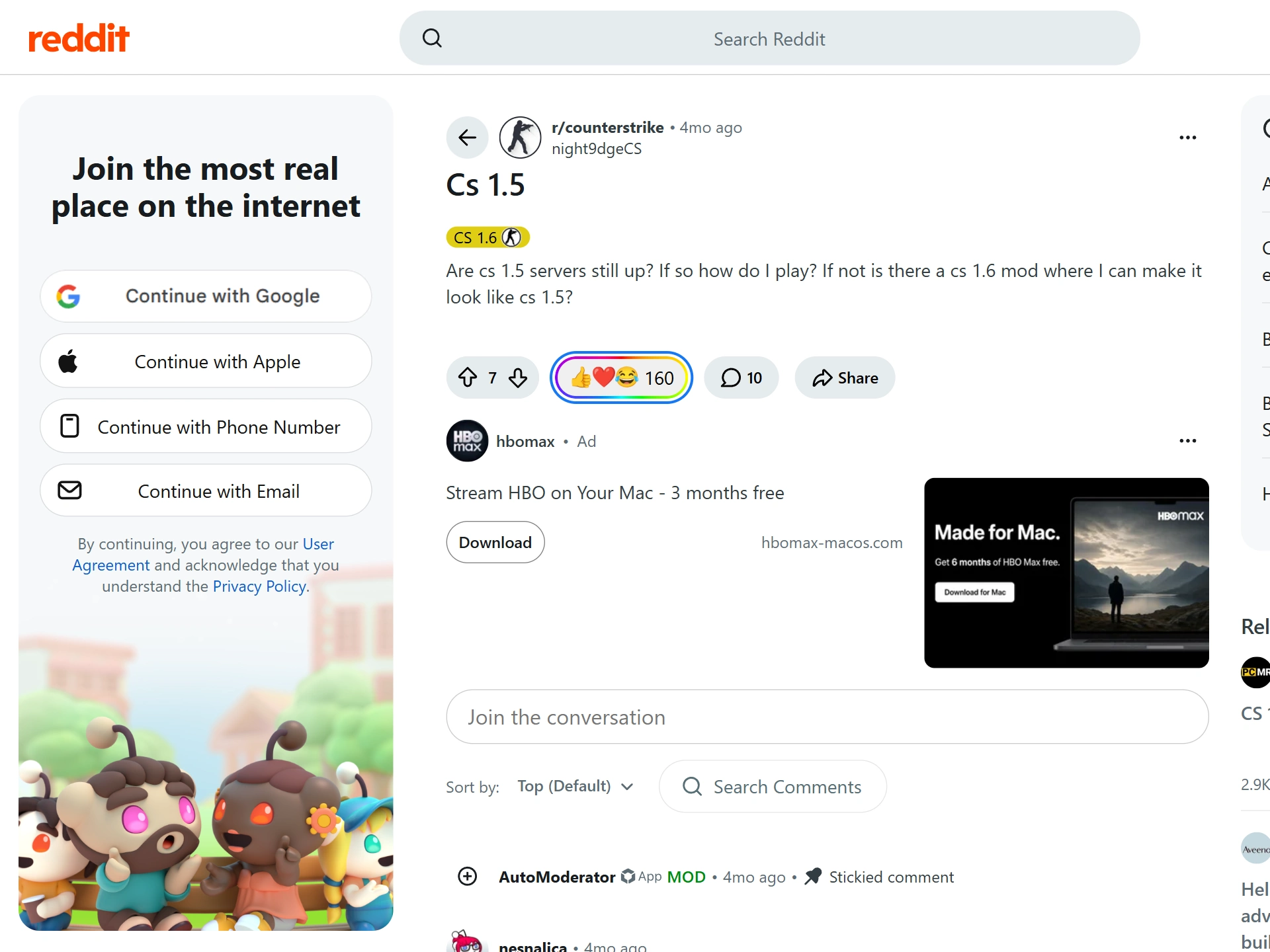Open the Reddit home logo
Image resolution: width=1270 pixels, height=952 pixels.
(x=79, y=38)
